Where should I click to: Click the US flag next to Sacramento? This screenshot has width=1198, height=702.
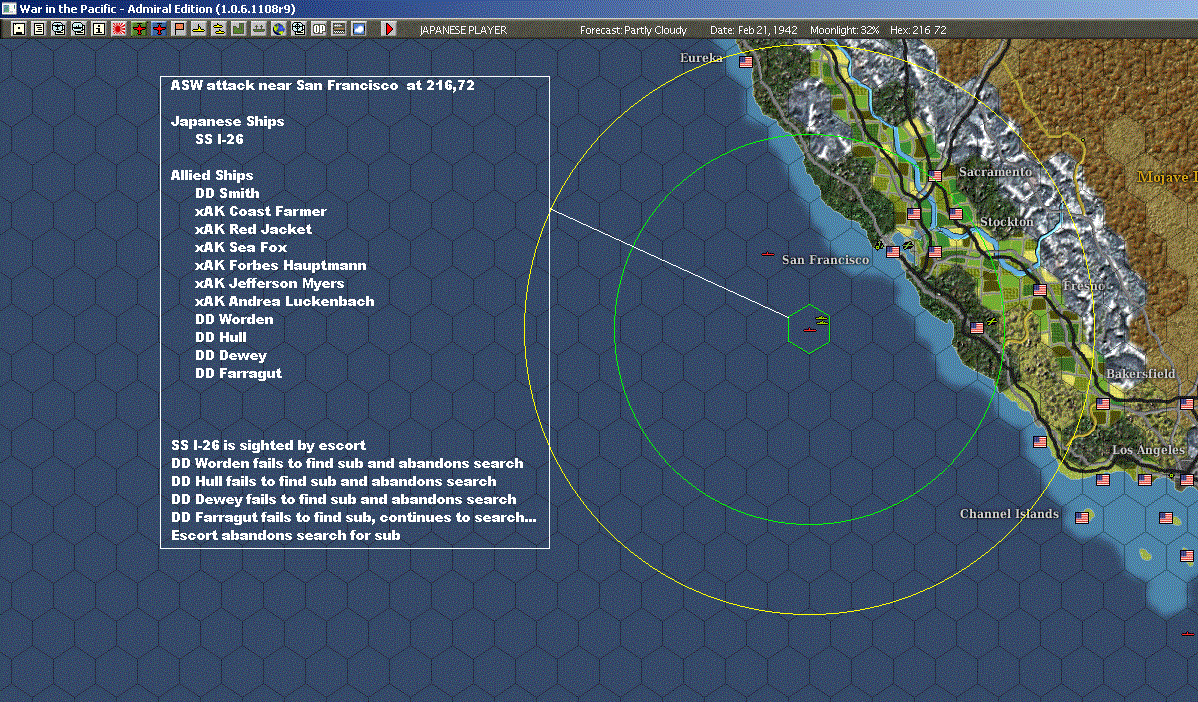[935, 176]
